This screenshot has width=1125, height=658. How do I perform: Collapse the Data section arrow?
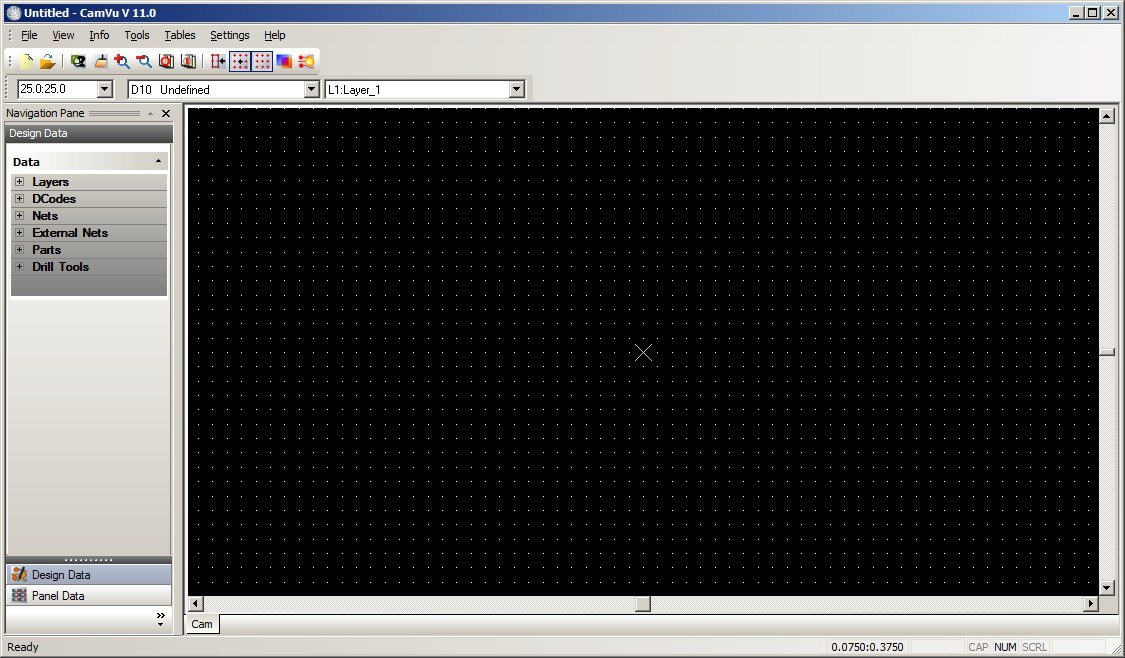coord(159,161)
